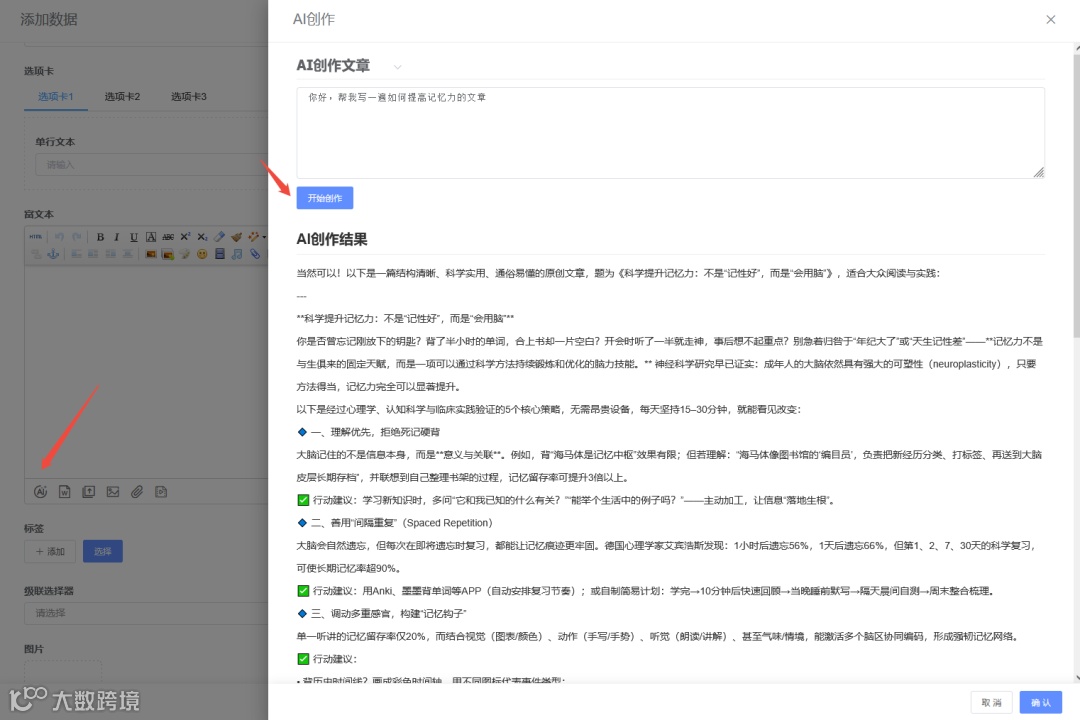Switch to 选项卡3 tab
The height and width of the screenshot is (720, 1080).
pyautogui.click(x=189, y=96)
